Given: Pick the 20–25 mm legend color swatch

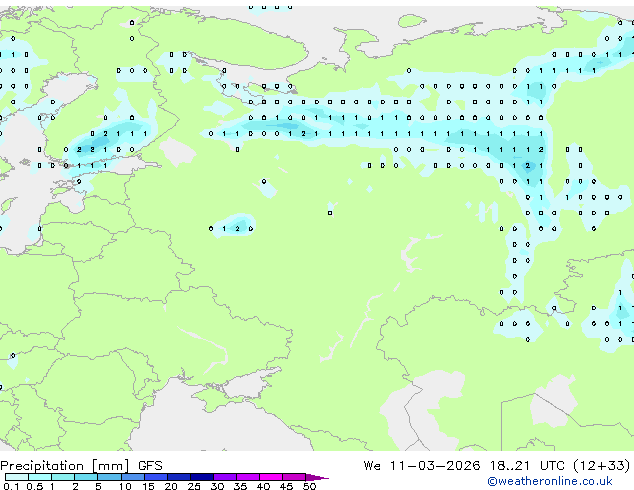Looking at the screenshot, I should [x=179, y=477].
